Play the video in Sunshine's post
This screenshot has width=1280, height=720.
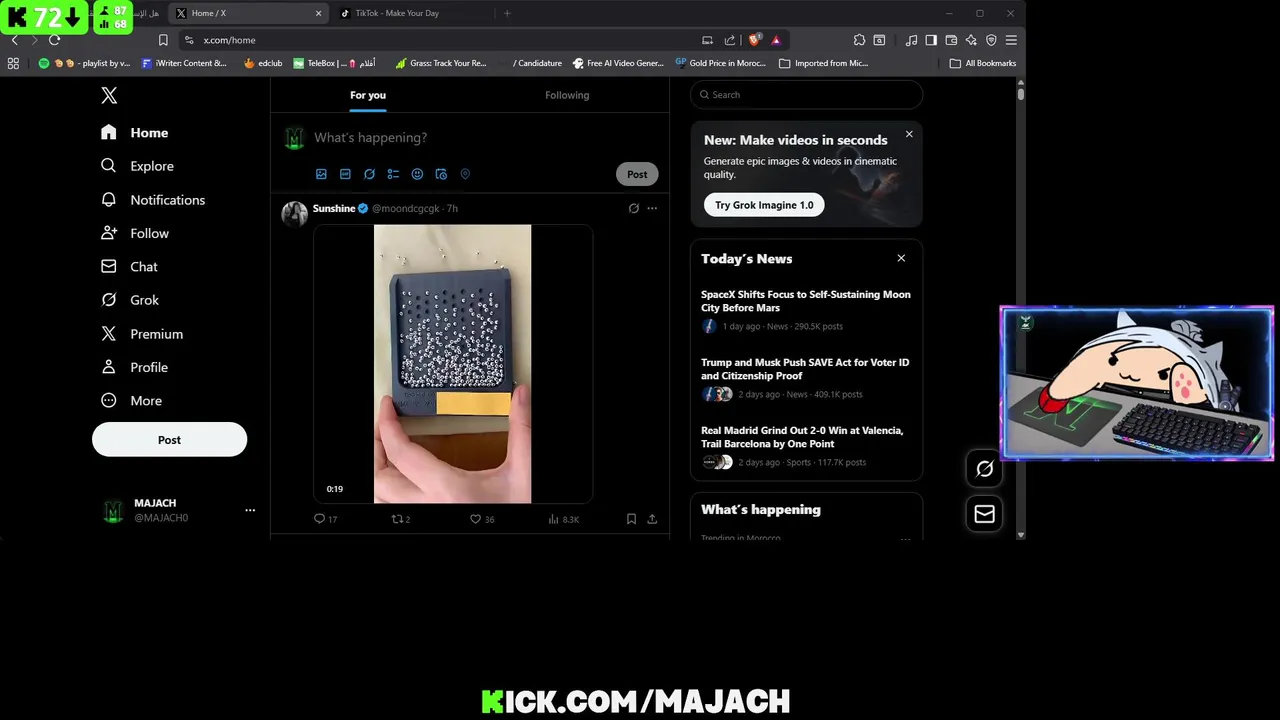click(x=452, y=364)
